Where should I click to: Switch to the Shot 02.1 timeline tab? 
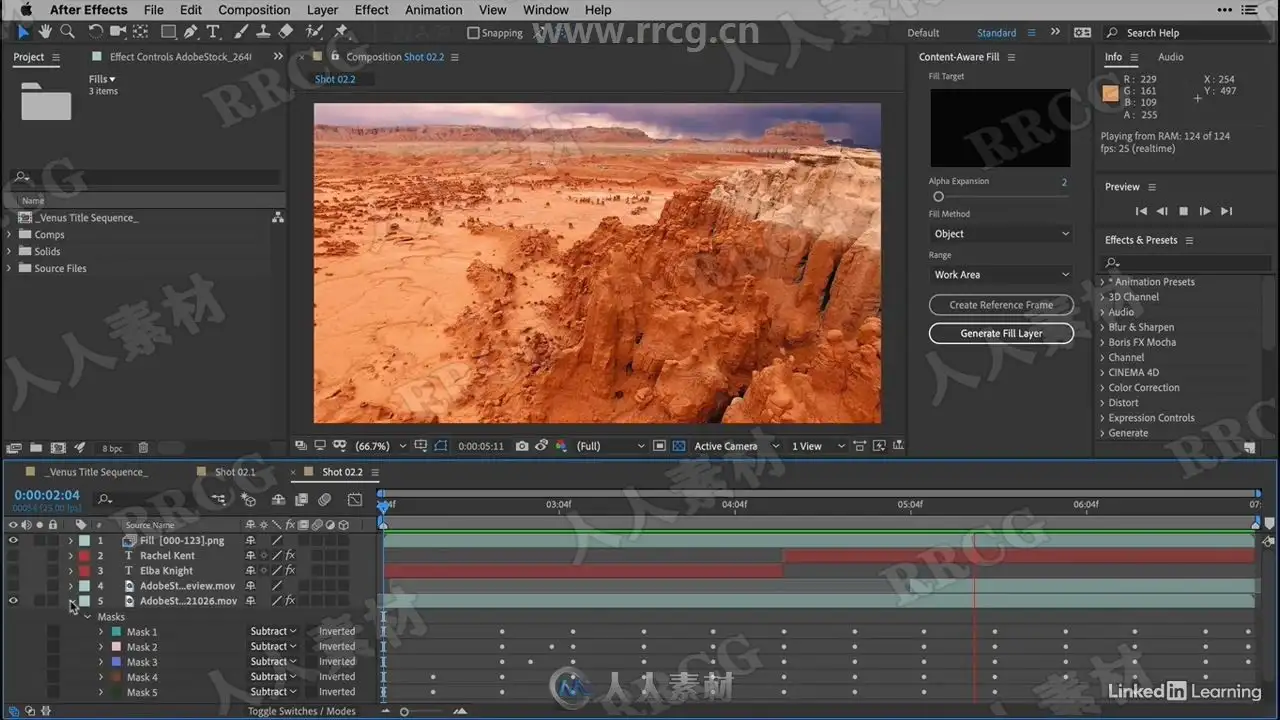tap(235, 472)
